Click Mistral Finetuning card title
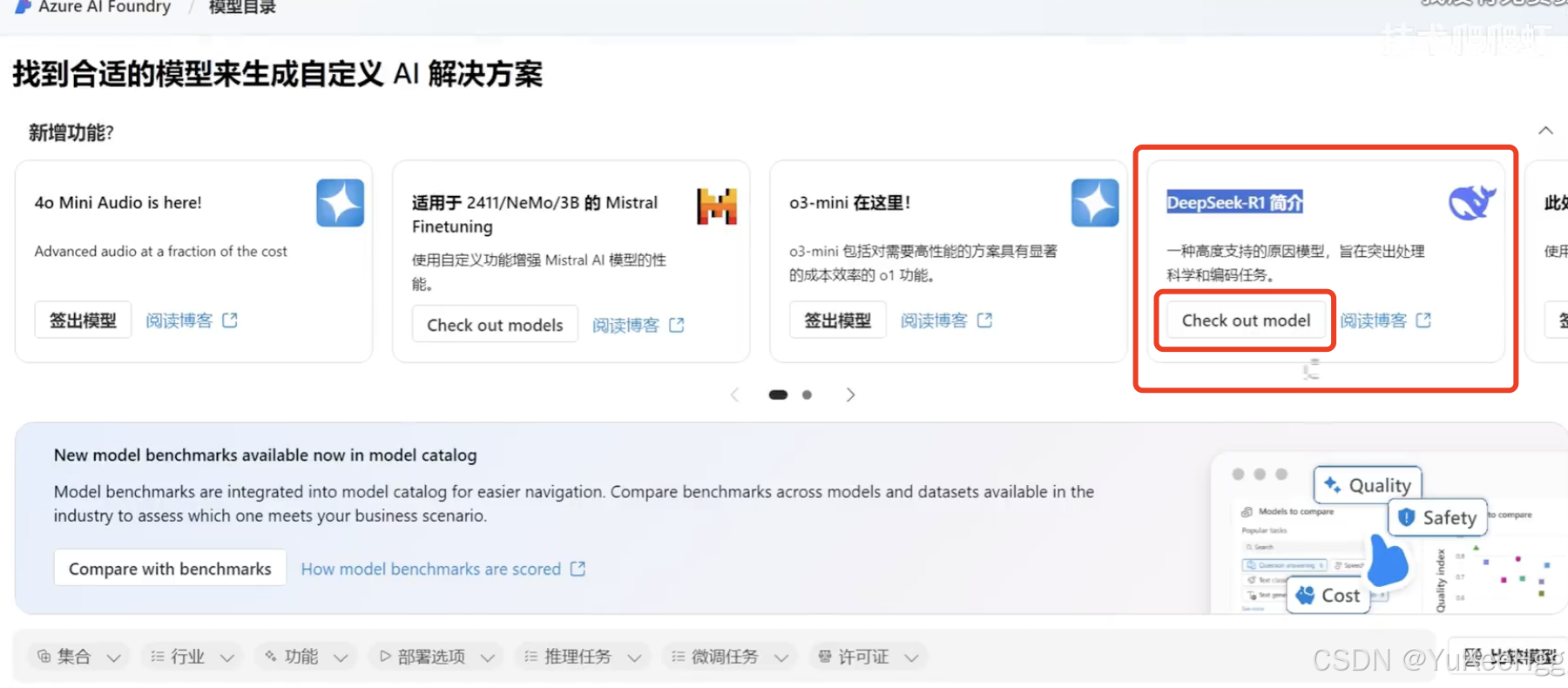The image size is (1568, 688). click(x=535, y=214)
